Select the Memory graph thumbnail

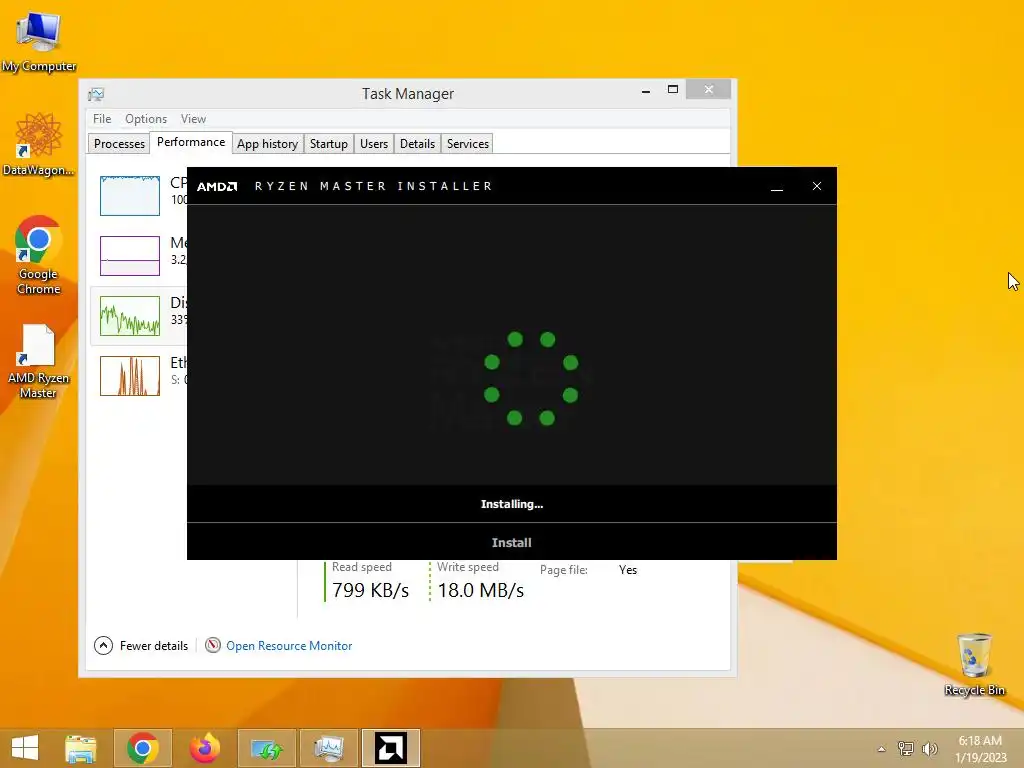pyautogui.click(x=130, y=255)
